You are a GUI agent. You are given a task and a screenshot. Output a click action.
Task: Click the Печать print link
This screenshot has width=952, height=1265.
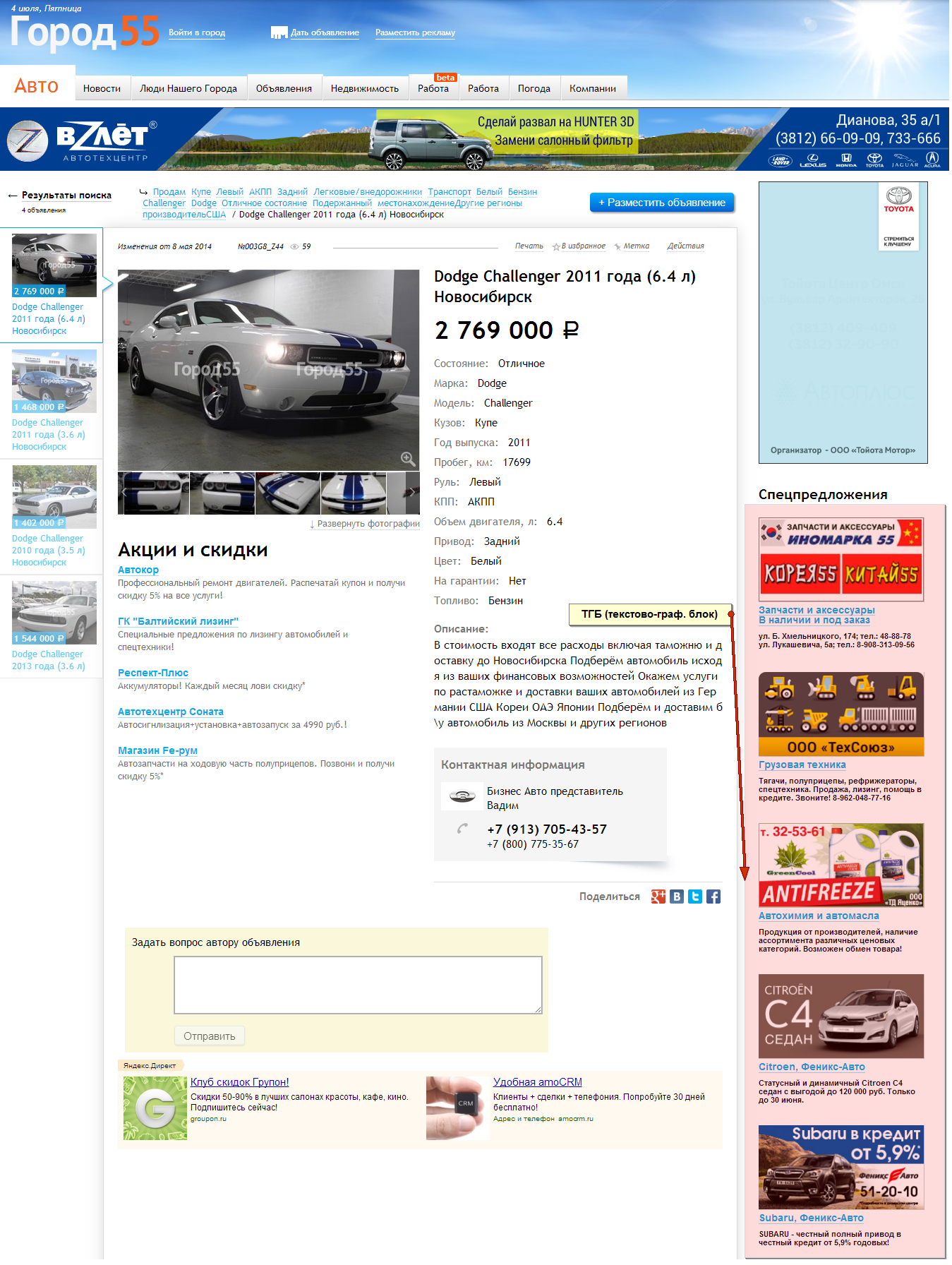pos(529,246)
